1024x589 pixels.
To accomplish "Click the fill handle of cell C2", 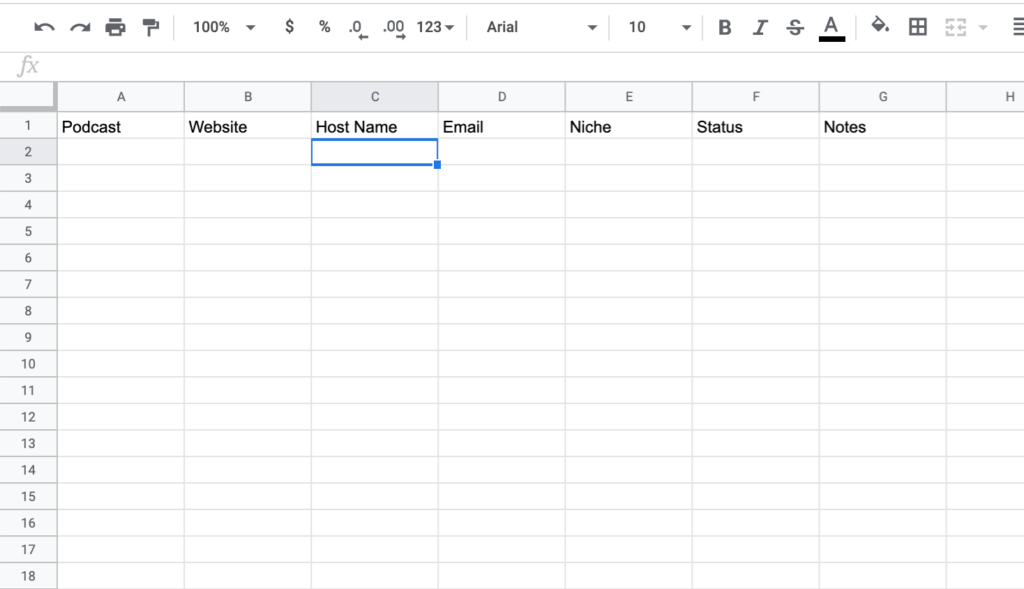I will [x=438, y=165].
